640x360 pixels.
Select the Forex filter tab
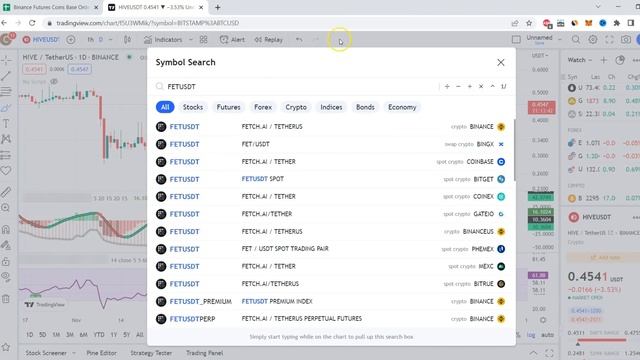(x=263, y=107)
